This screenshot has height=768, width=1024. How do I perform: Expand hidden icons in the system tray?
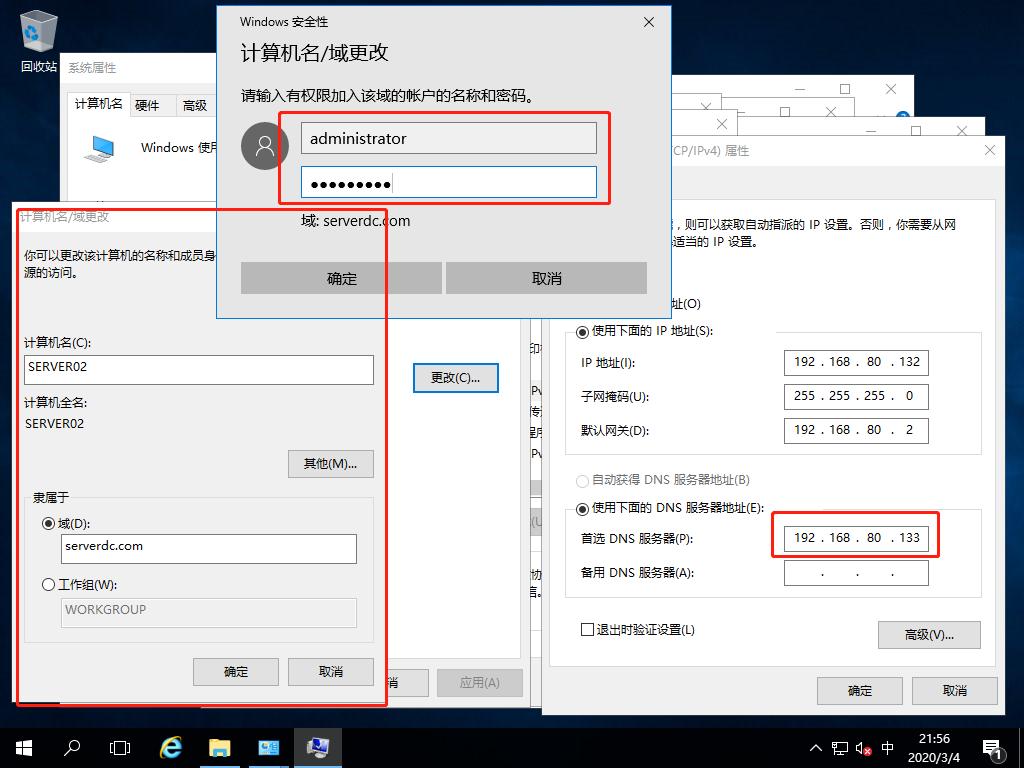(817, 747)
